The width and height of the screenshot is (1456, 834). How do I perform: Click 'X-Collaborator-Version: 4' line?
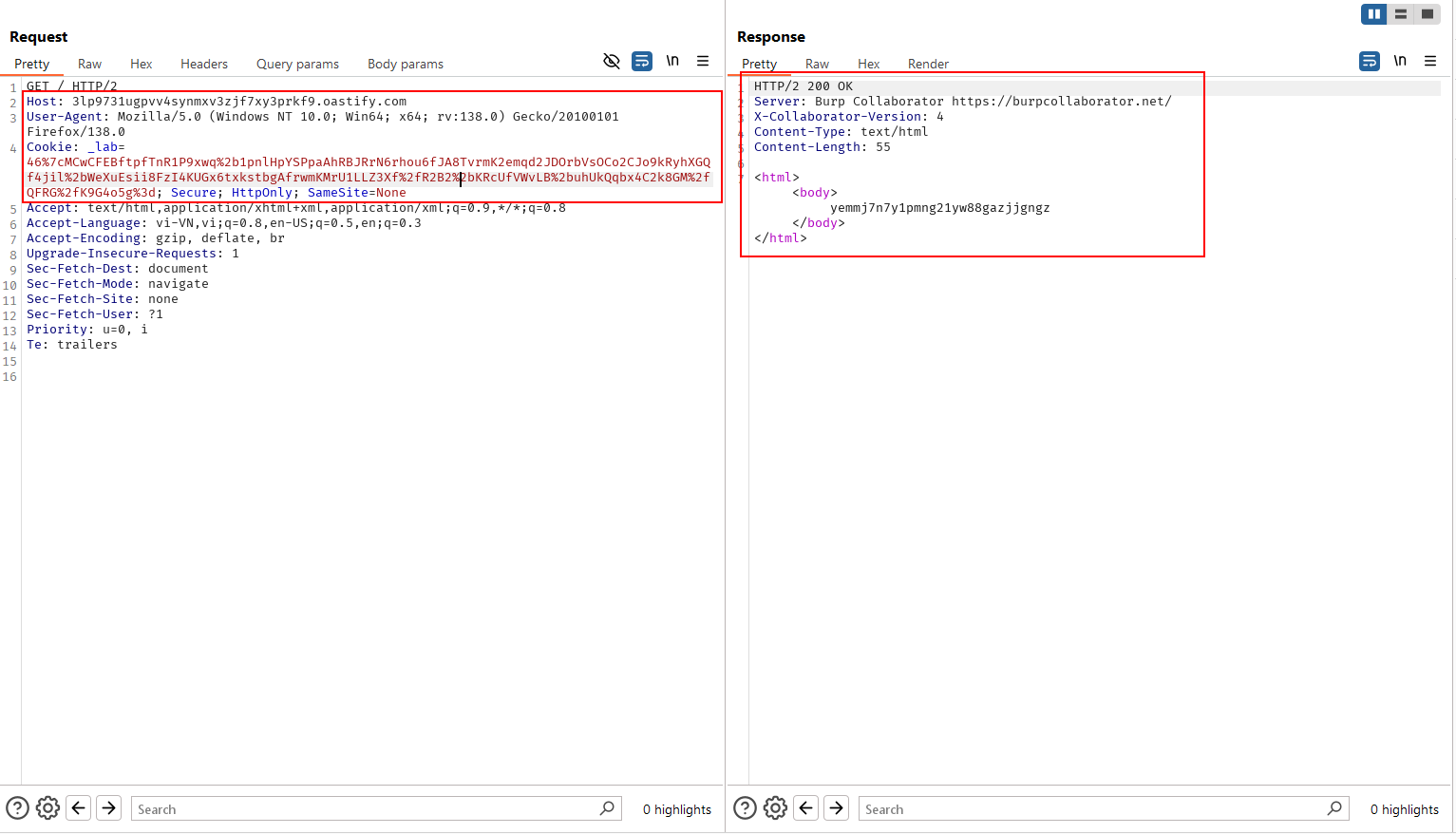(849, 117)
